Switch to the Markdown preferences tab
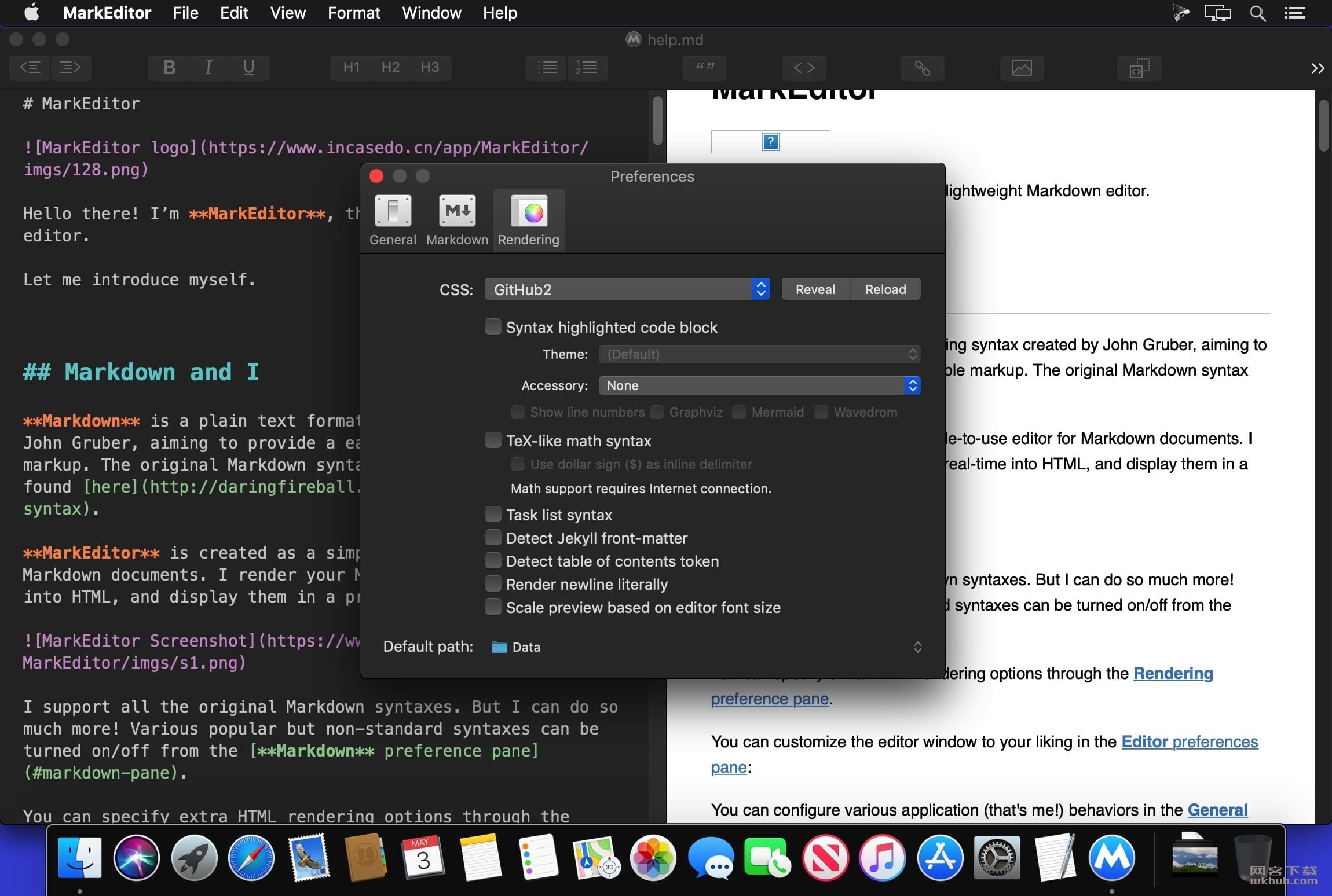Image resolution: width=1332 pixels, height=896 pixels. point(457,221)
